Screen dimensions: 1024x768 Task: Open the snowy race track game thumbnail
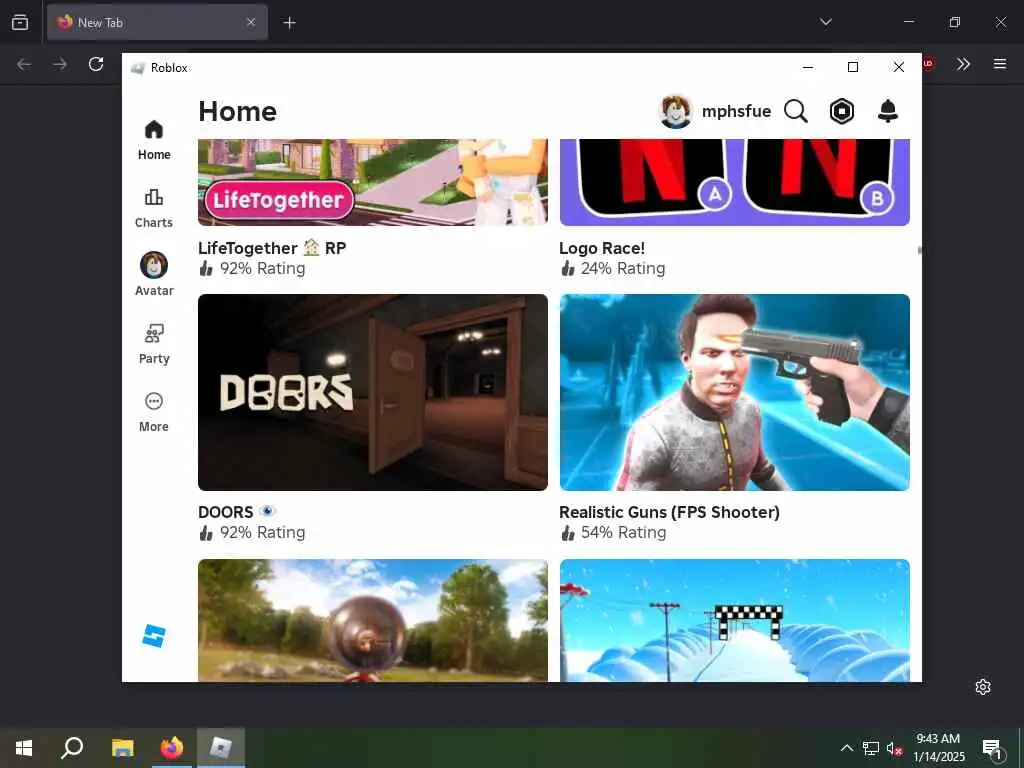[x=735, y=620]
